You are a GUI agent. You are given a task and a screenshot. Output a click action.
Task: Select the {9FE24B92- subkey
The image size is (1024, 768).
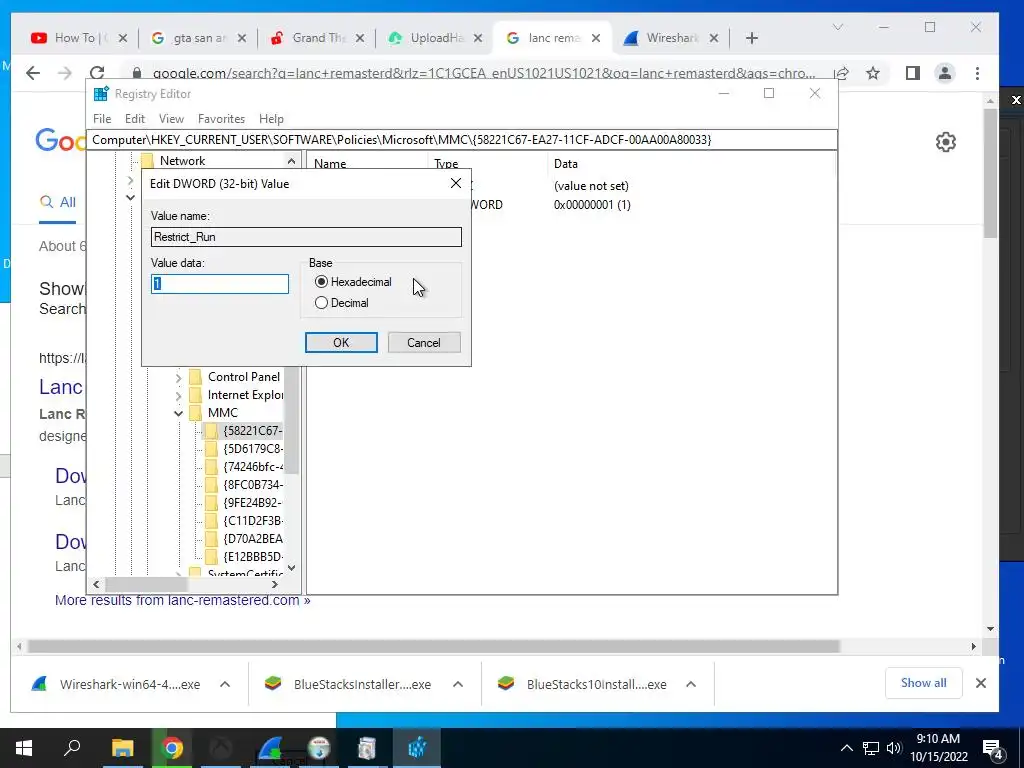[x=253, y=503]
